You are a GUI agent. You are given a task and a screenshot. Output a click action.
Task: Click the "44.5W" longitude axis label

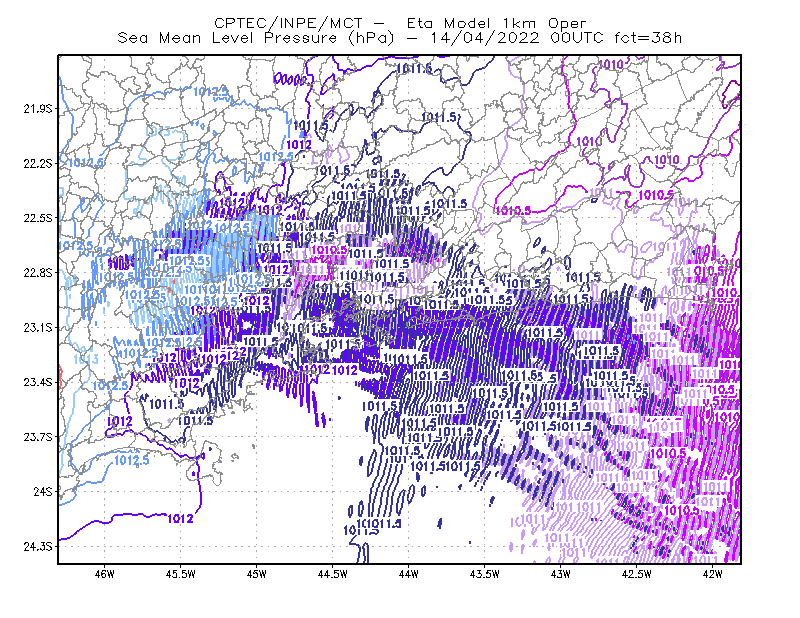333,574
